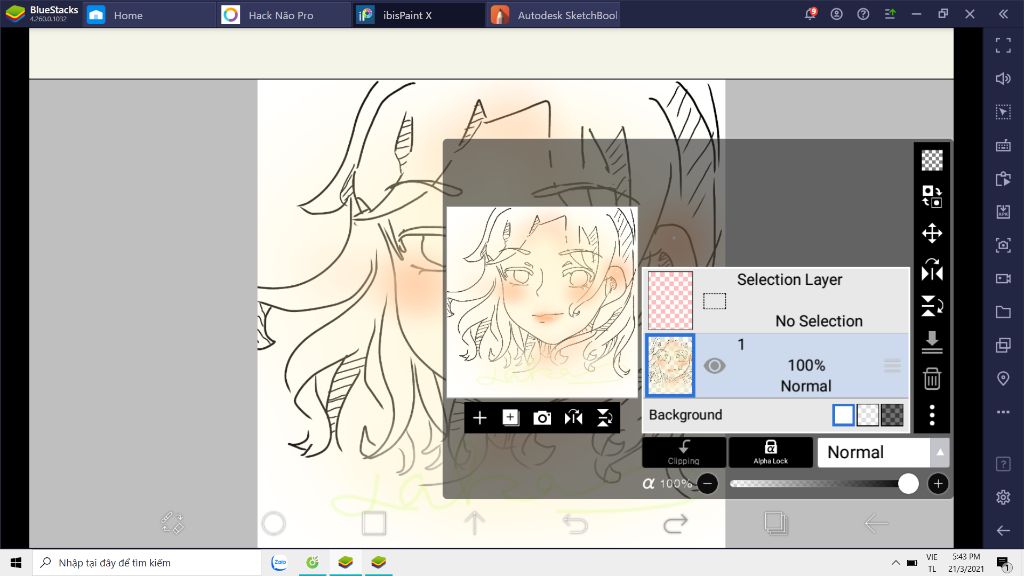Enter fullscreen from BlueStacks sidebar
Viewport: 1024px width, 576px height.
[x=1003, y=45]
